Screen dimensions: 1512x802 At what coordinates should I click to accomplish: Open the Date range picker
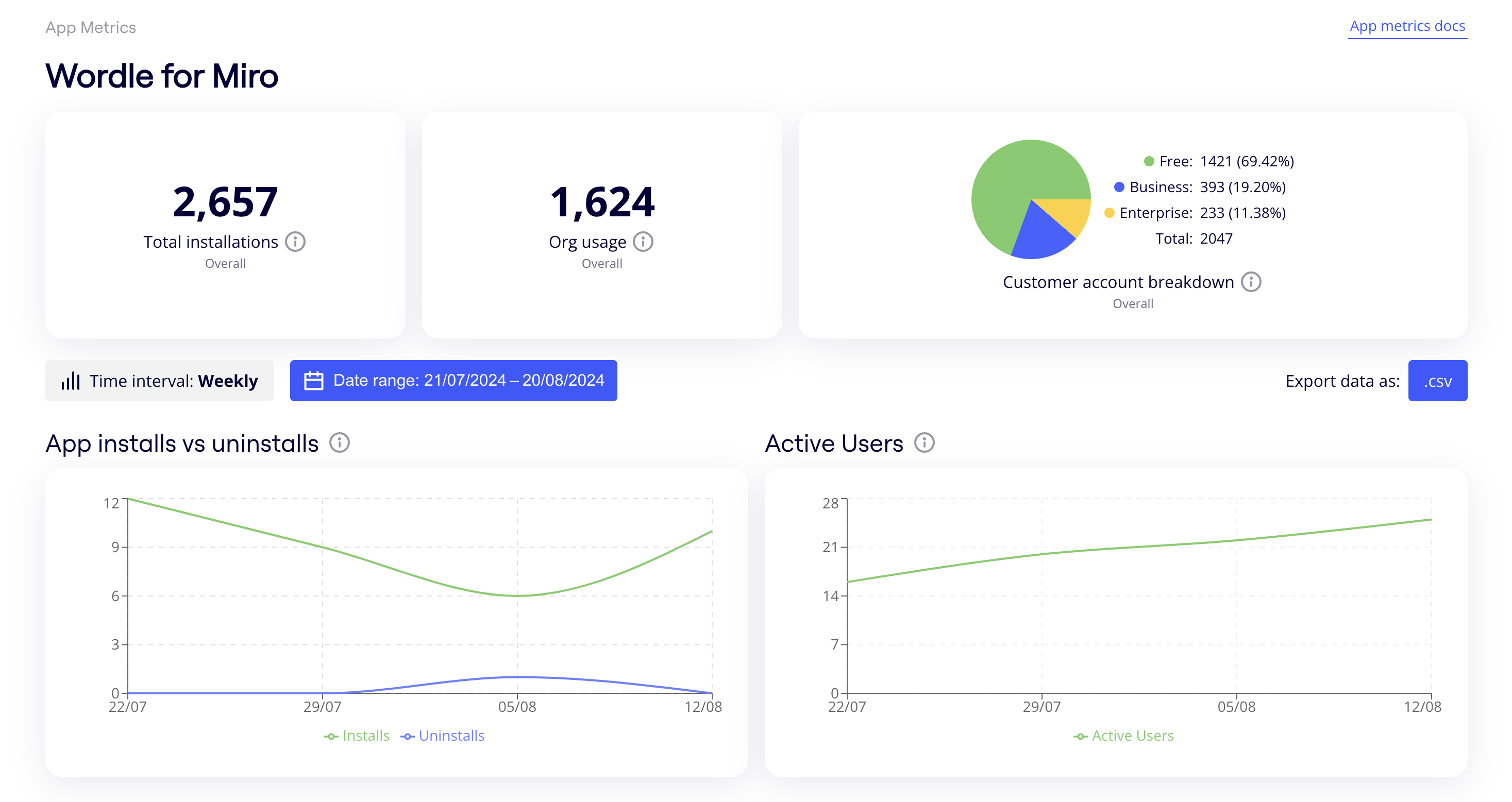pos(453,381)
